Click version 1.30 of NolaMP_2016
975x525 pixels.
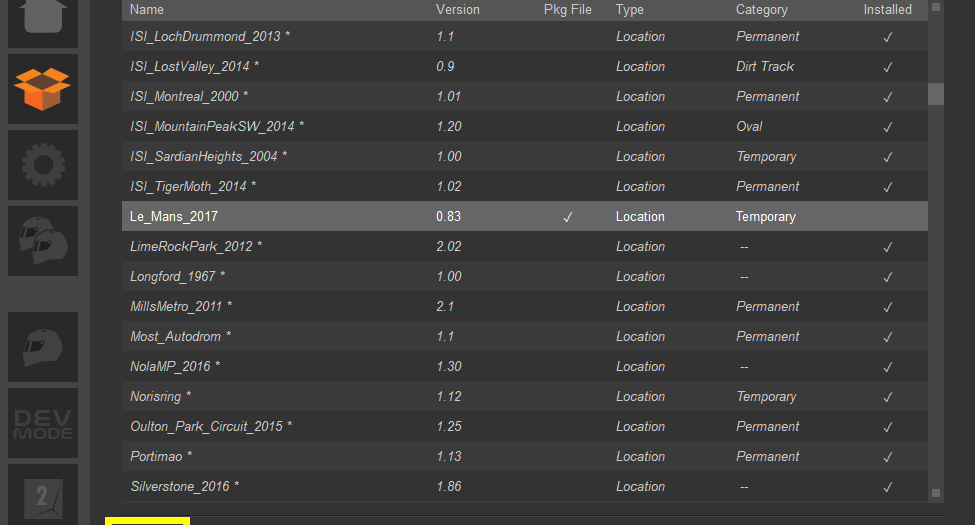click(448, 366)
